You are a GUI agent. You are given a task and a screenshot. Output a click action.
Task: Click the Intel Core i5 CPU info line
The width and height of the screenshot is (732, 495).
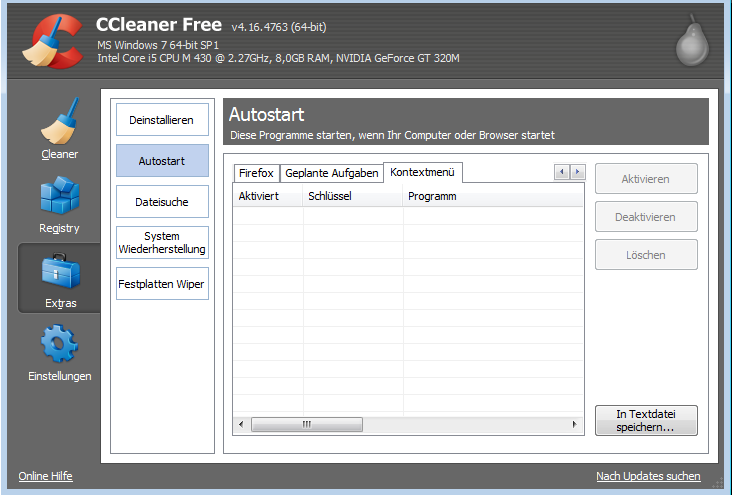pyautogui.click(x=278, y=58)
